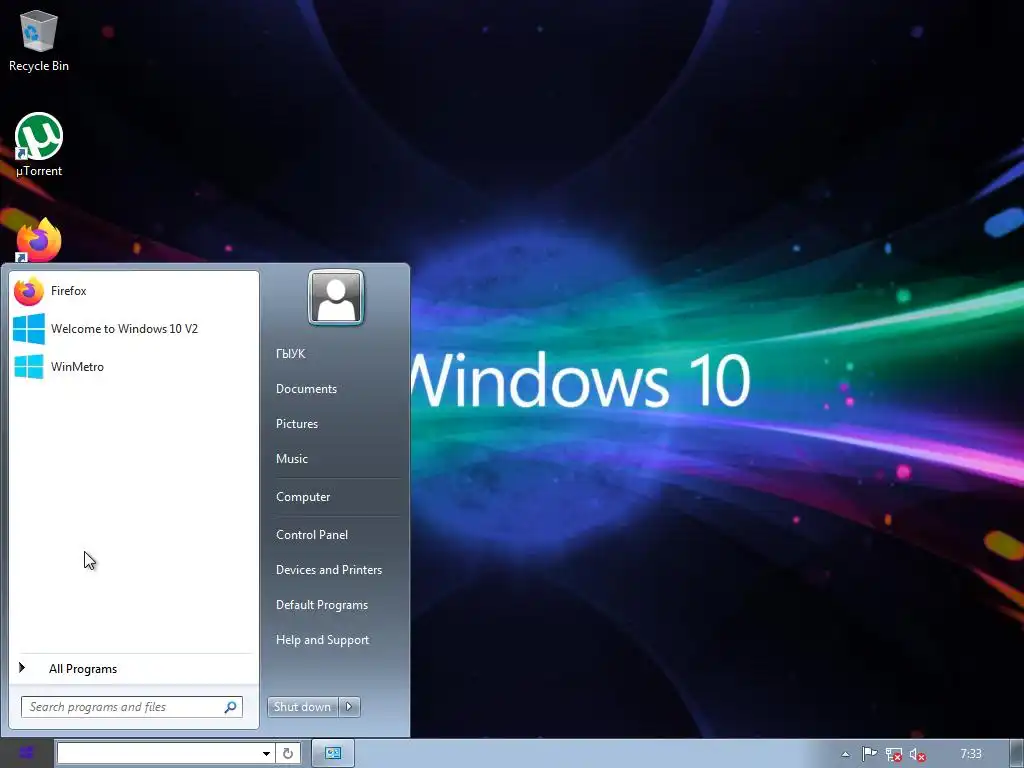
Task: Show hidden tray icons arrow
Action: (845, 754)
